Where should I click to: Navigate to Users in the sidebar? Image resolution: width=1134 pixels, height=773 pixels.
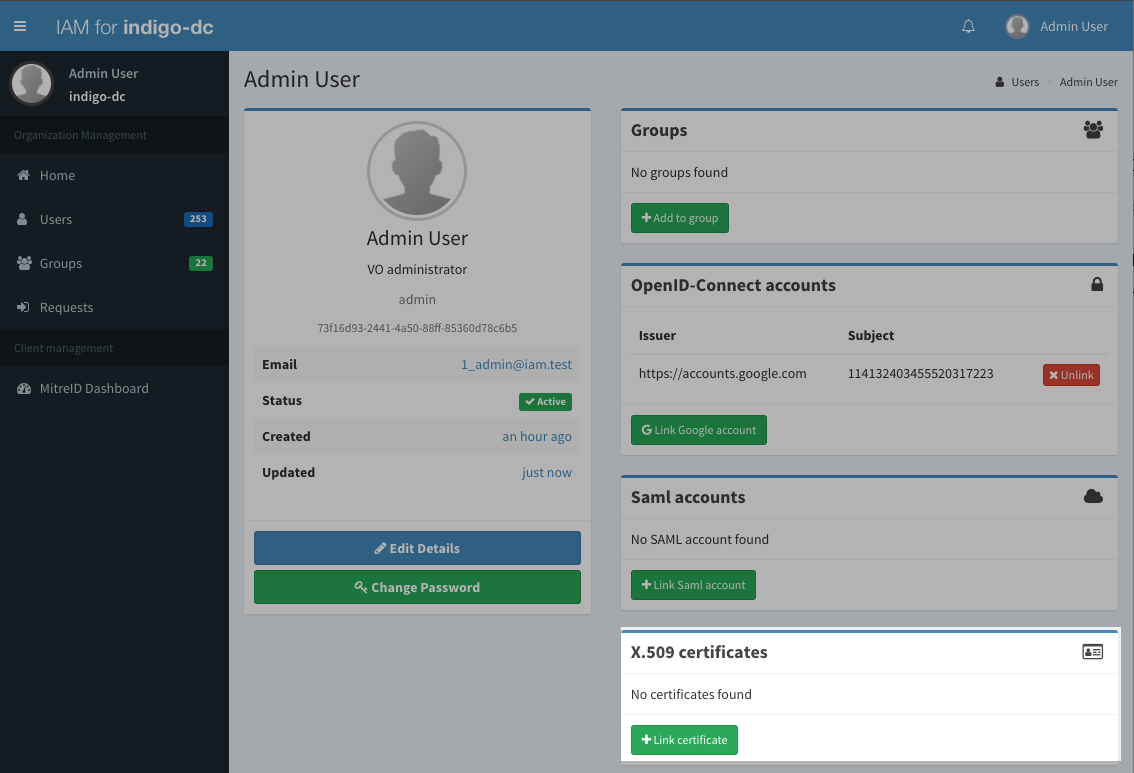point(57,219)
